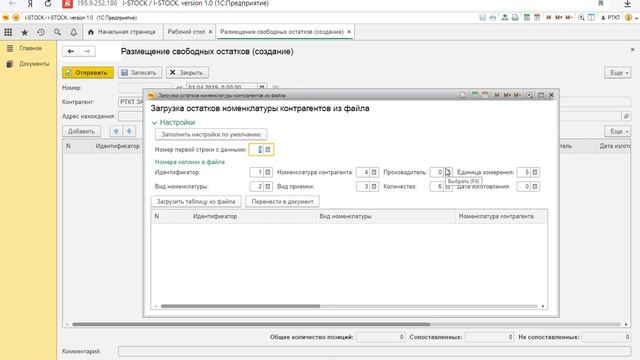Open Документы section in sidebar
This screenshot has height=360, width=640.
click(x=34, y=64)
